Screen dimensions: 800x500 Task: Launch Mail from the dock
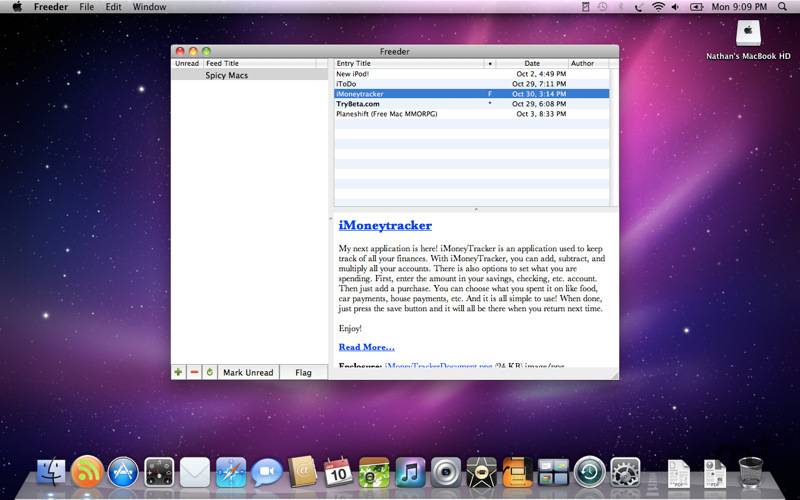(x=194, y=472)
